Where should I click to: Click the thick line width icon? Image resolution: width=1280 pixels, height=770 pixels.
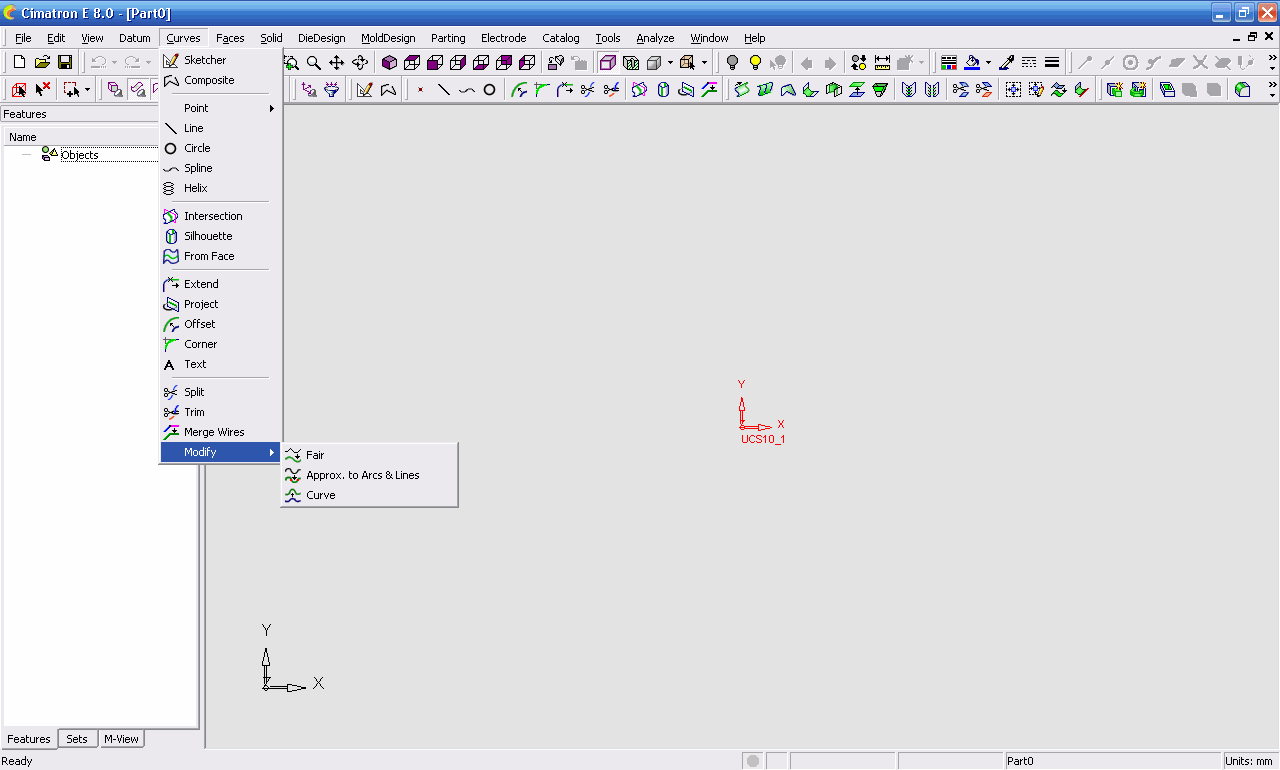[1052, 62]
